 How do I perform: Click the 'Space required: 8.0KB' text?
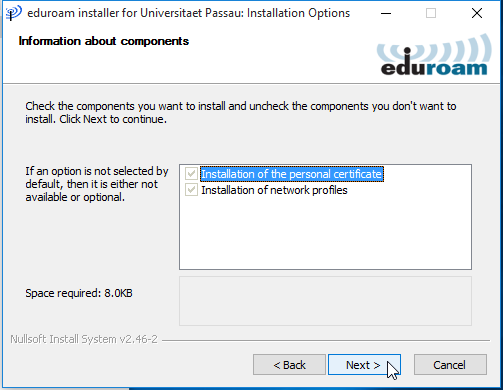pos(79,293)
